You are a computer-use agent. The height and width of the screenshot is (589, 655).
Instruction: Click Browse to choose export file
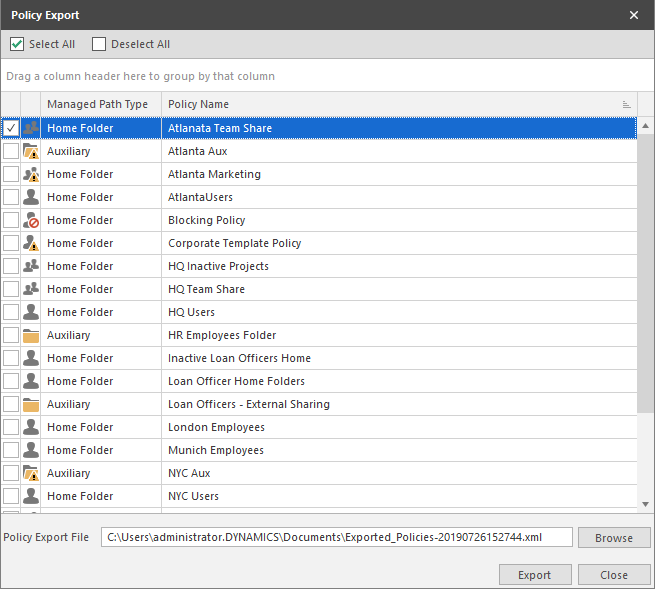point(613,538)
